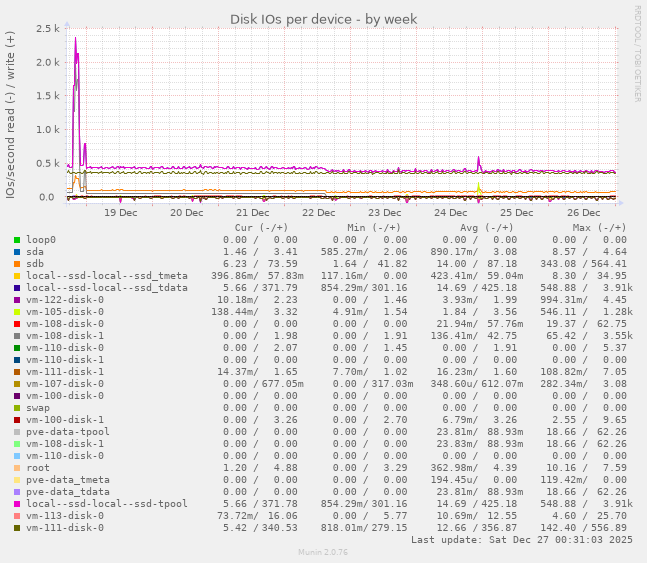Click the 'IOs/second read (-) / write (+)' axis title

(10, 115)
